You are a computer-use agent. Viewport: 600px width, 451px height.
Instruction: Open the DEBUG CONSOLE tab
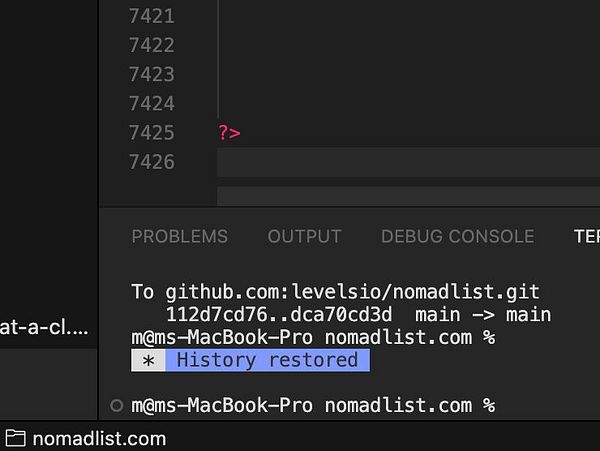458,236
